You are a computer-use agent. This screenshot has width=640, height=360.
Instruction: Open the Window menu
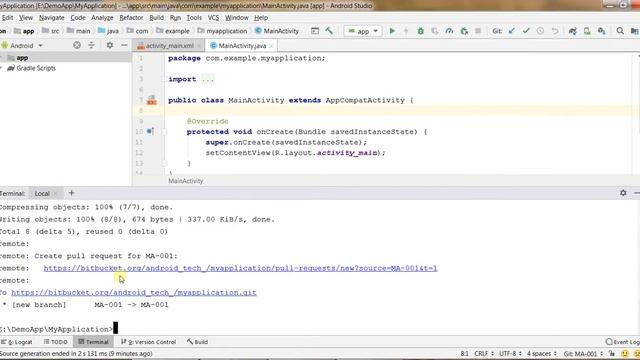point(237,18)
